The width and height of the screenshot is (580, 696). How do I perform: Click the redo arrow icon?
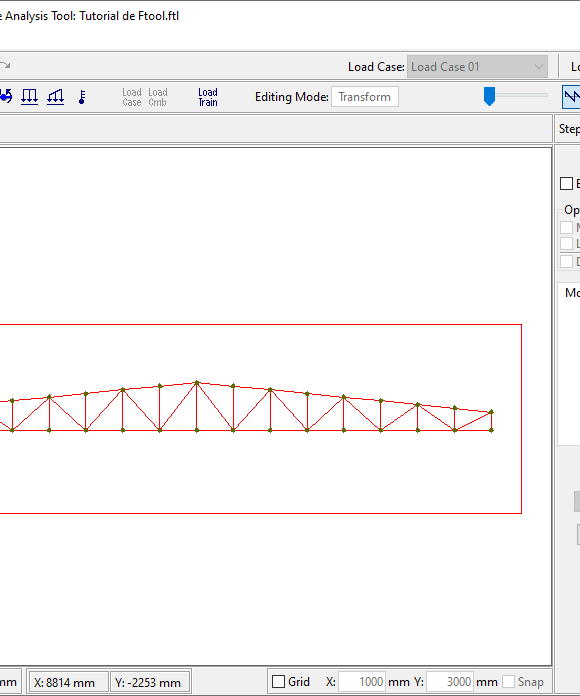(5, 66)
